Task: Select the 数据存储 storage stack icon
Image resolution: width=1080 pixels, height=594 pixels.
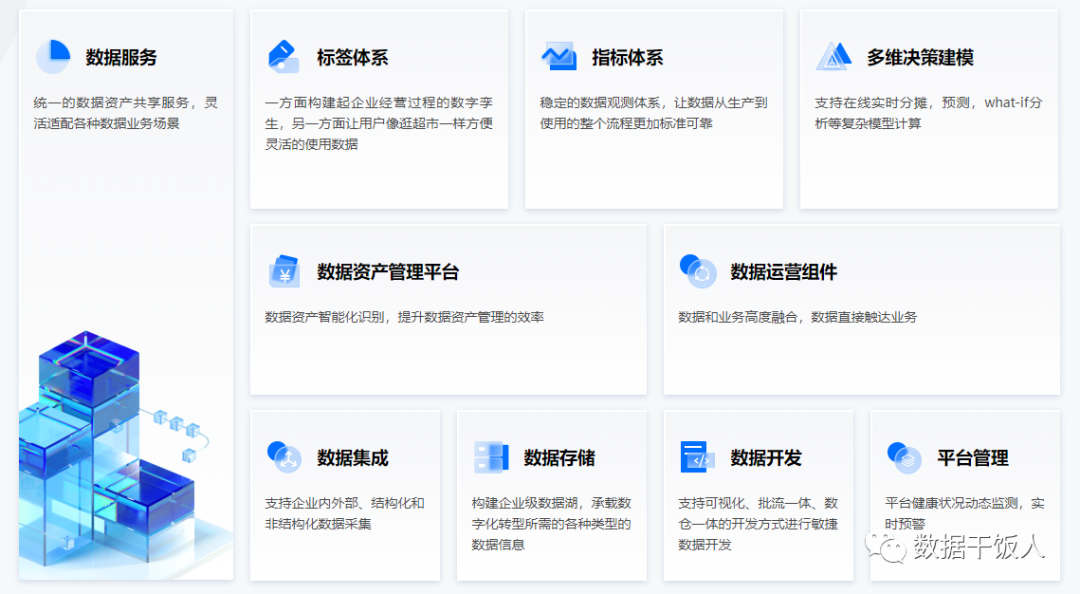Action: click(x=491, y=457)
